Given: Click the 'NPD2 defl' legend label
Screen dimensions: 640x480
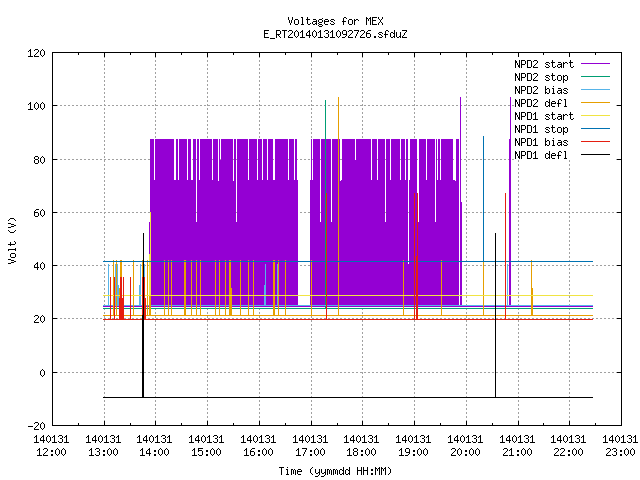Looking at the screenshot, I should (x=541, y=103).
